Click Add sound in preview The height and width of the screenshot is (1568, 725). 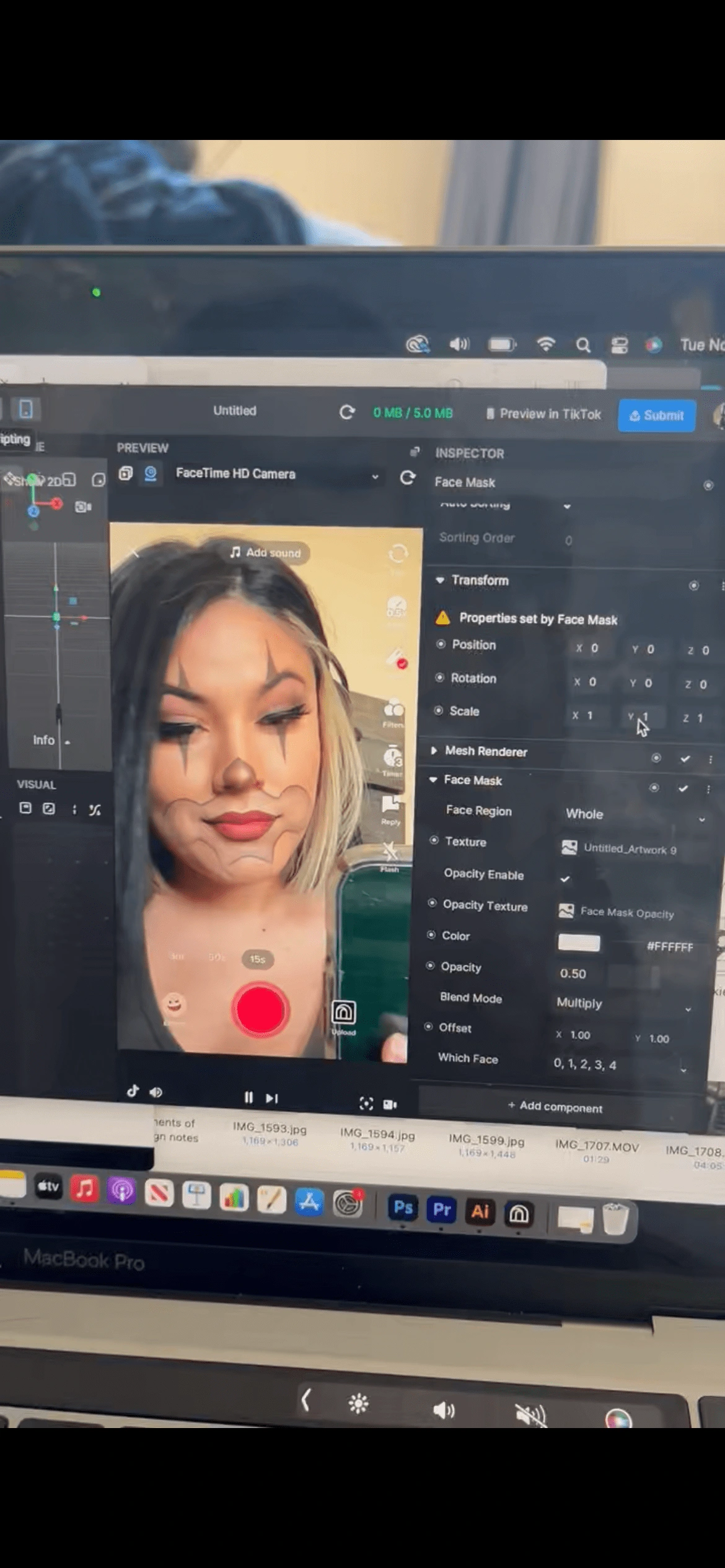266,552
